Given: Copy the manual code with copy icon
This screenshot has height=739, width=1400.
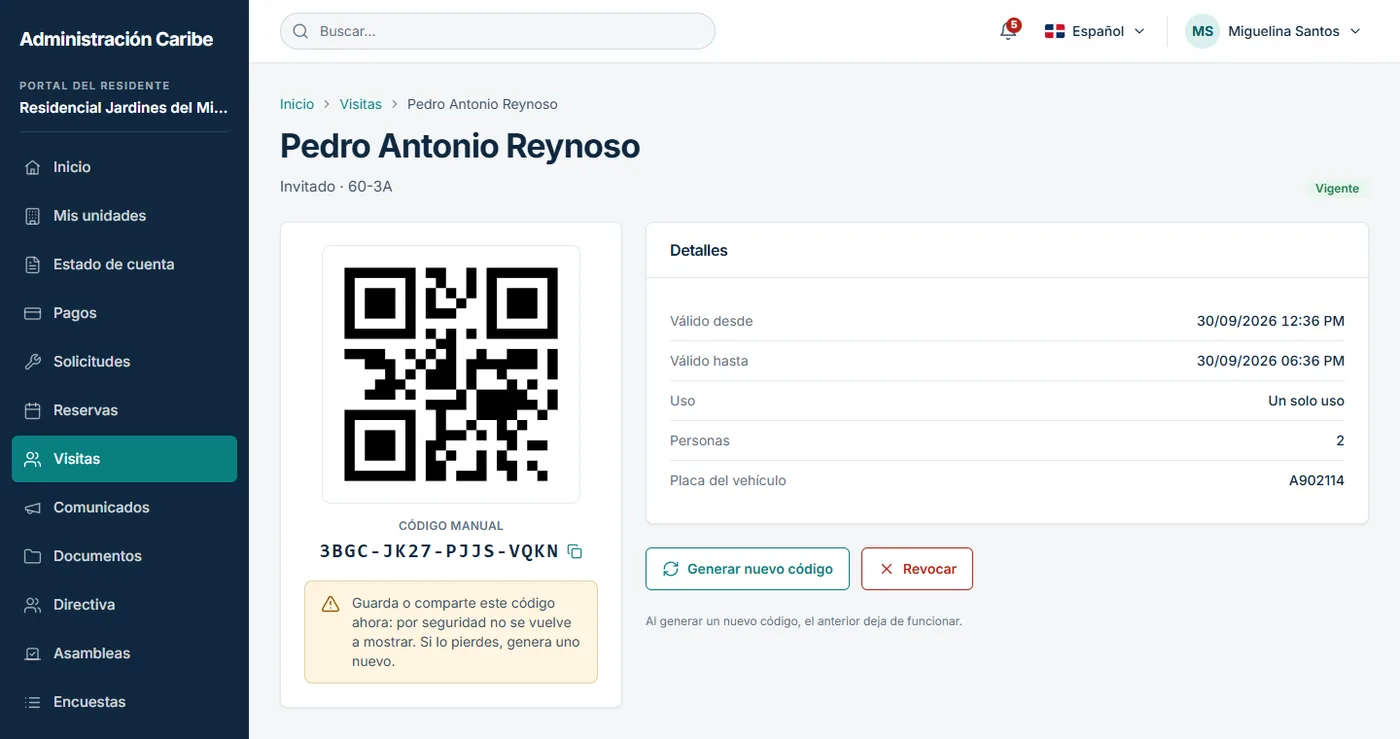Looking at the screenshot, I should 575,551.
